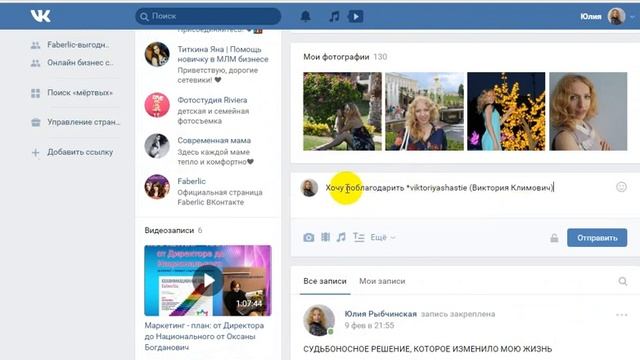Click the small avatar beside the post field
Screen dimensions: 640x360
coord(309,188)
